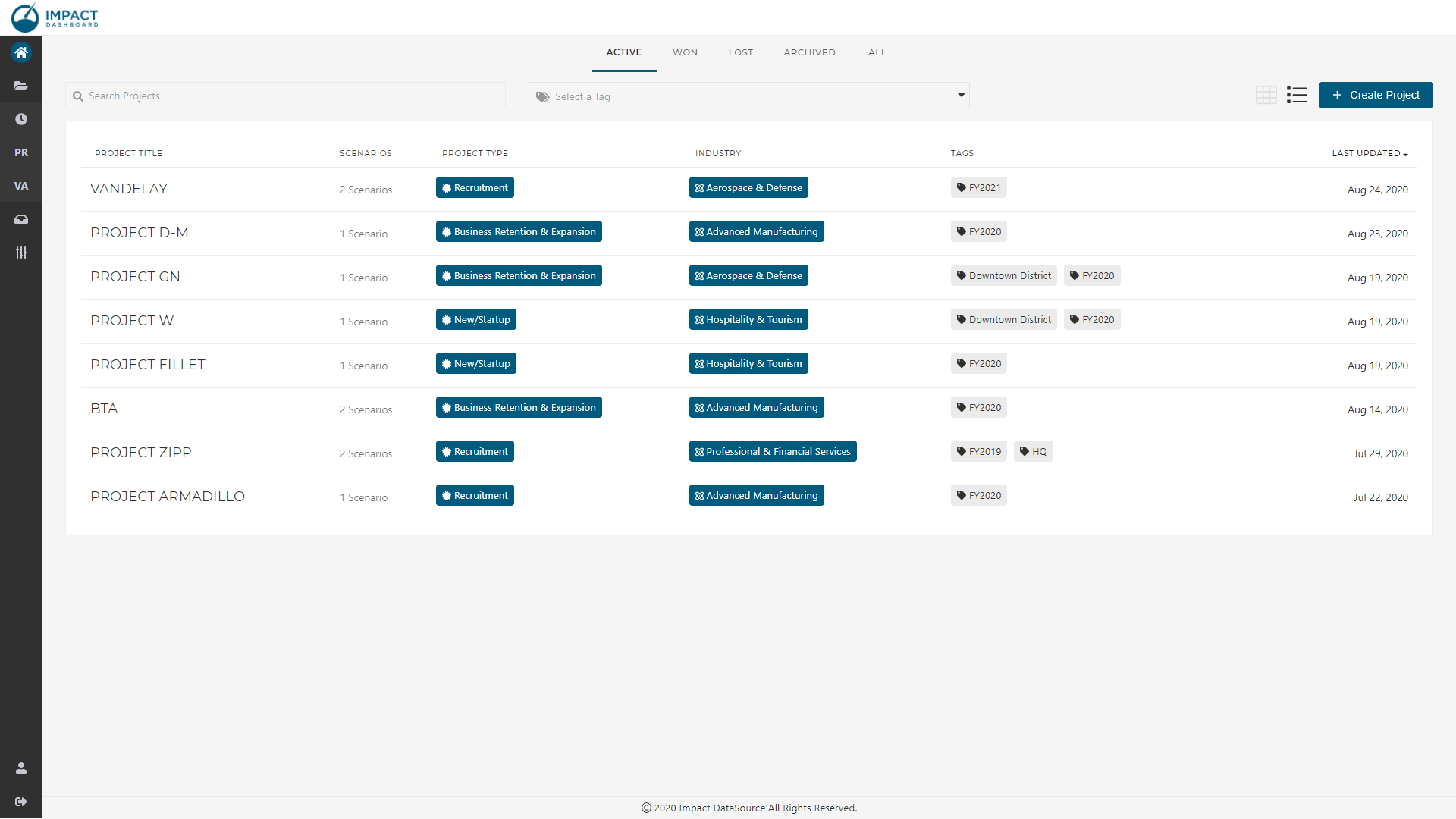Screen dimensions: 1456x819
Task: Switch to the All tab
Action: coord(877,52)
